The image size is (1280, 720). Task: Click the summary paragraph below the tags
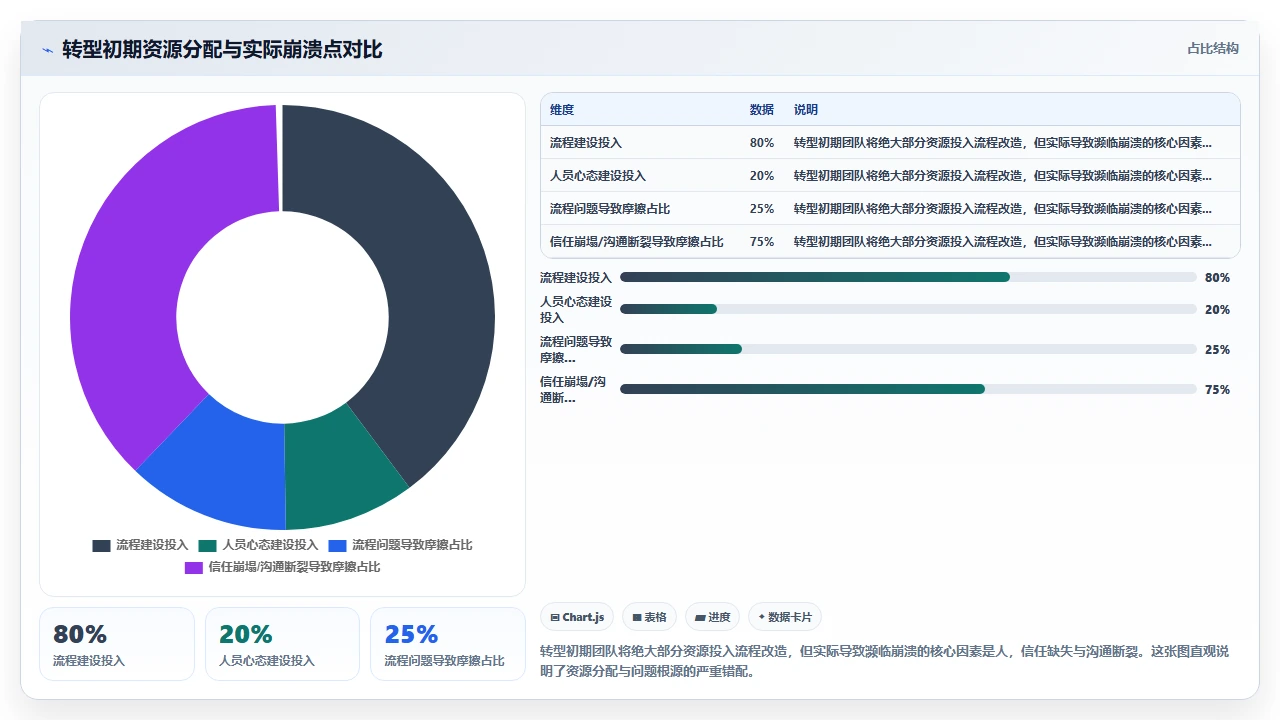pos(884,661)
